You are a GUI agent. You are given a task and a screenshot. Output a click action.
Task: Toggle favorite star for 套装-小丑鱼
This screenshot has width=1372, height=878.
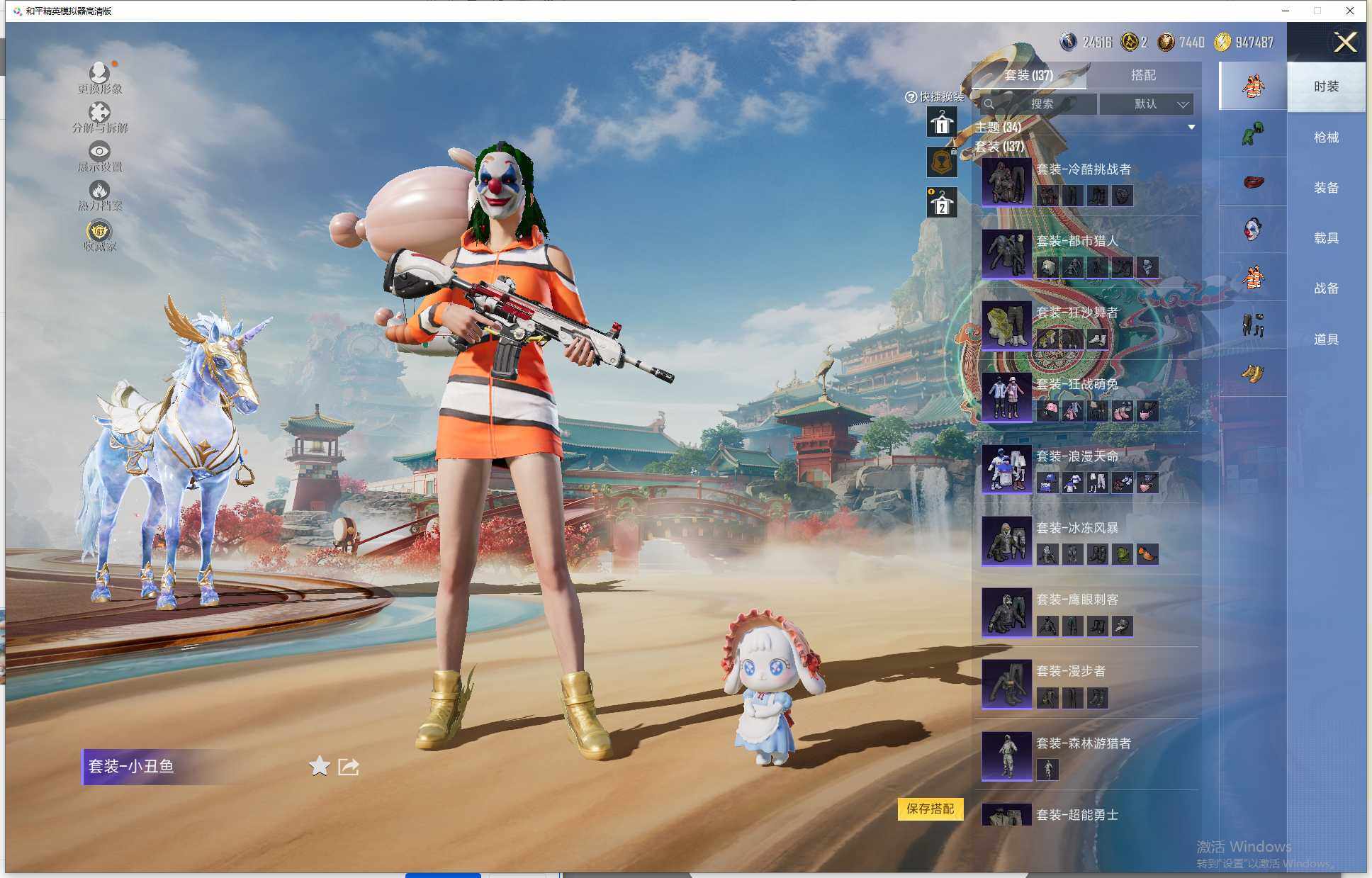(320, 766)
